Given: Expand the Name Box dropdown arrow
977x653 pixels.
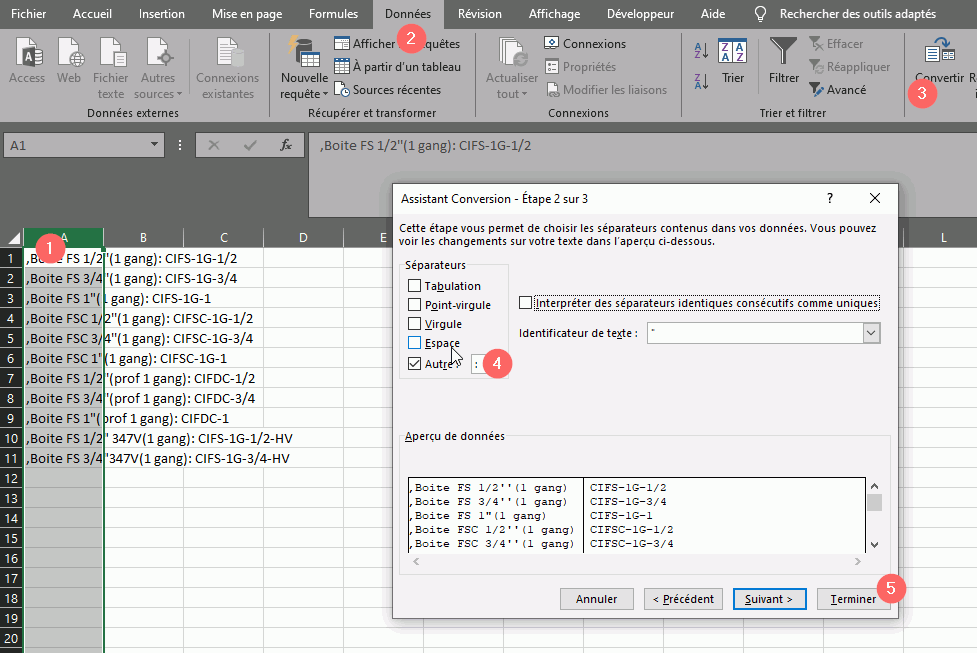Looking at the screenshot, I should (155, 145).
